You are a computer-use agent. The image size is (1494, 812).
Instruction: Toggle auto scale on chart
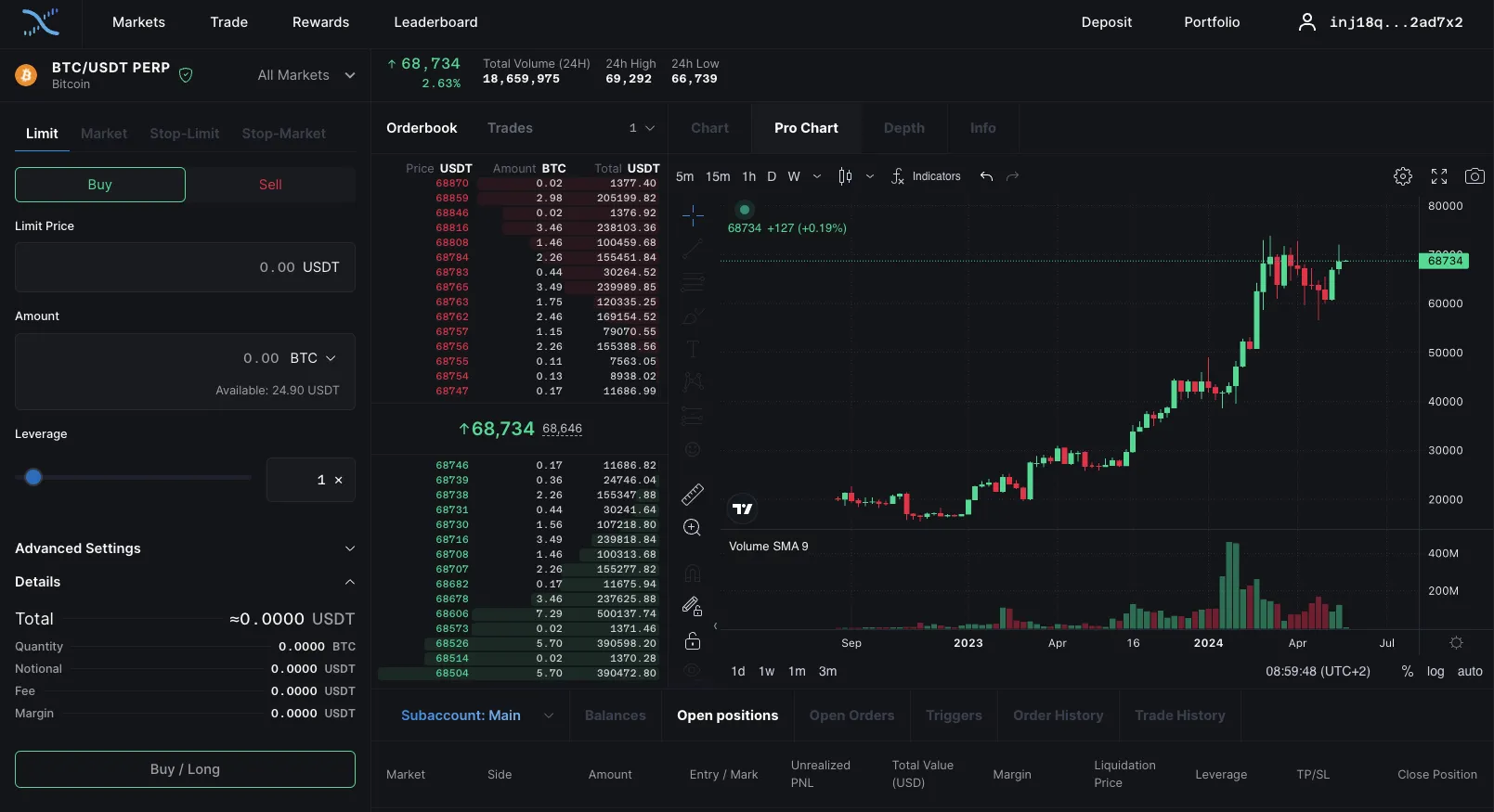[1469, 671]
